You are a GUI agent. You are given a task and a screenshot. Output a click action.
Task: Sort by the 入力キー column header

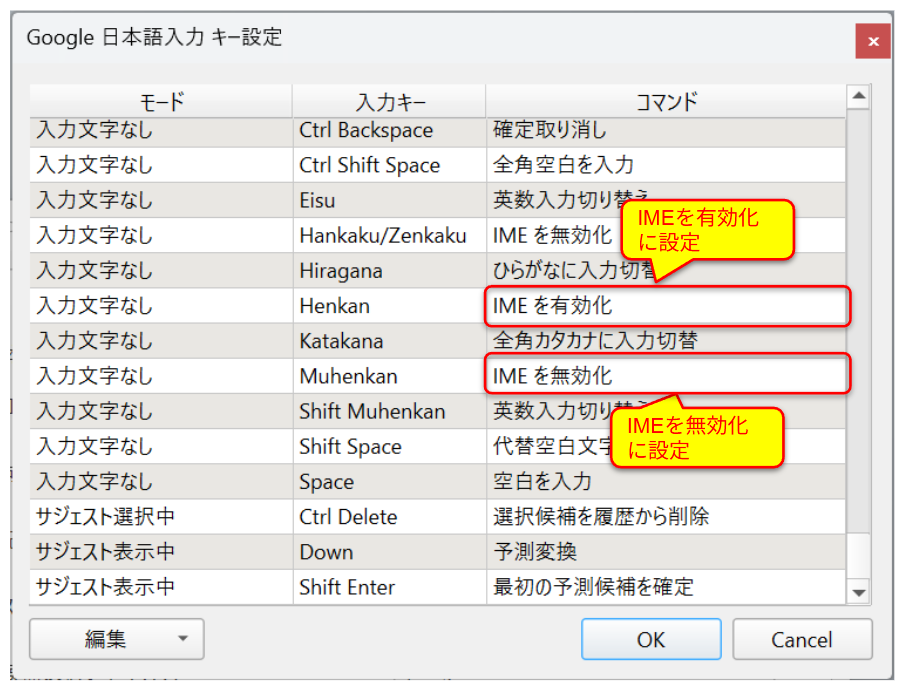[x=390, y=101]
